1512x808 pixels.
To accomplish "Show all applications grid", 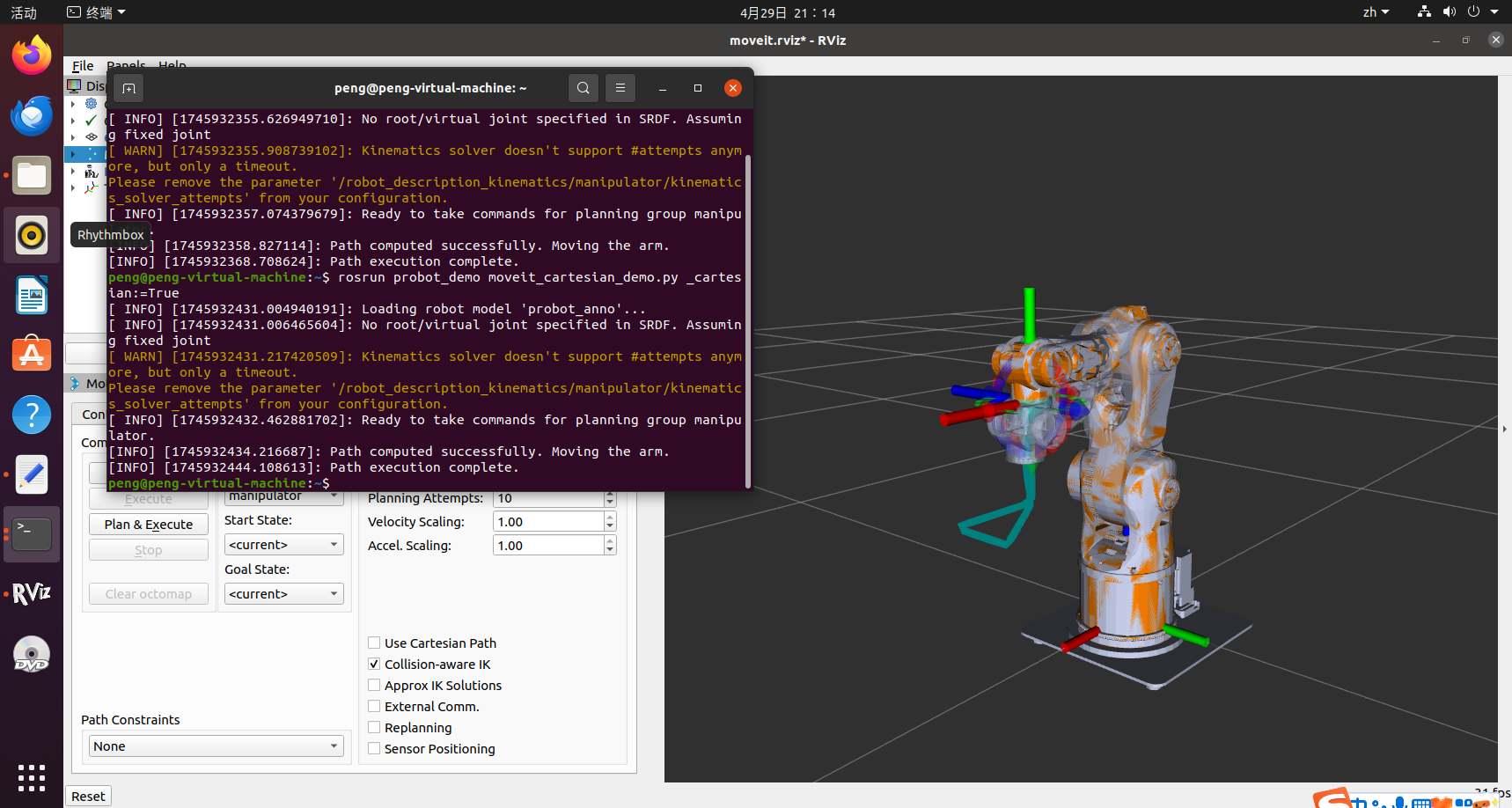I will point(32,778).
